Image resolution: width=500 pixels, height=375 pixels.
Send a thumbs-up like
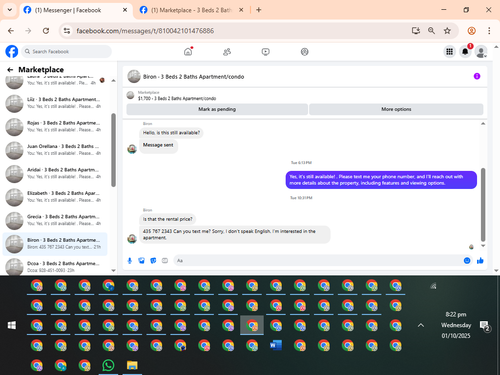[x=480, y=261]
